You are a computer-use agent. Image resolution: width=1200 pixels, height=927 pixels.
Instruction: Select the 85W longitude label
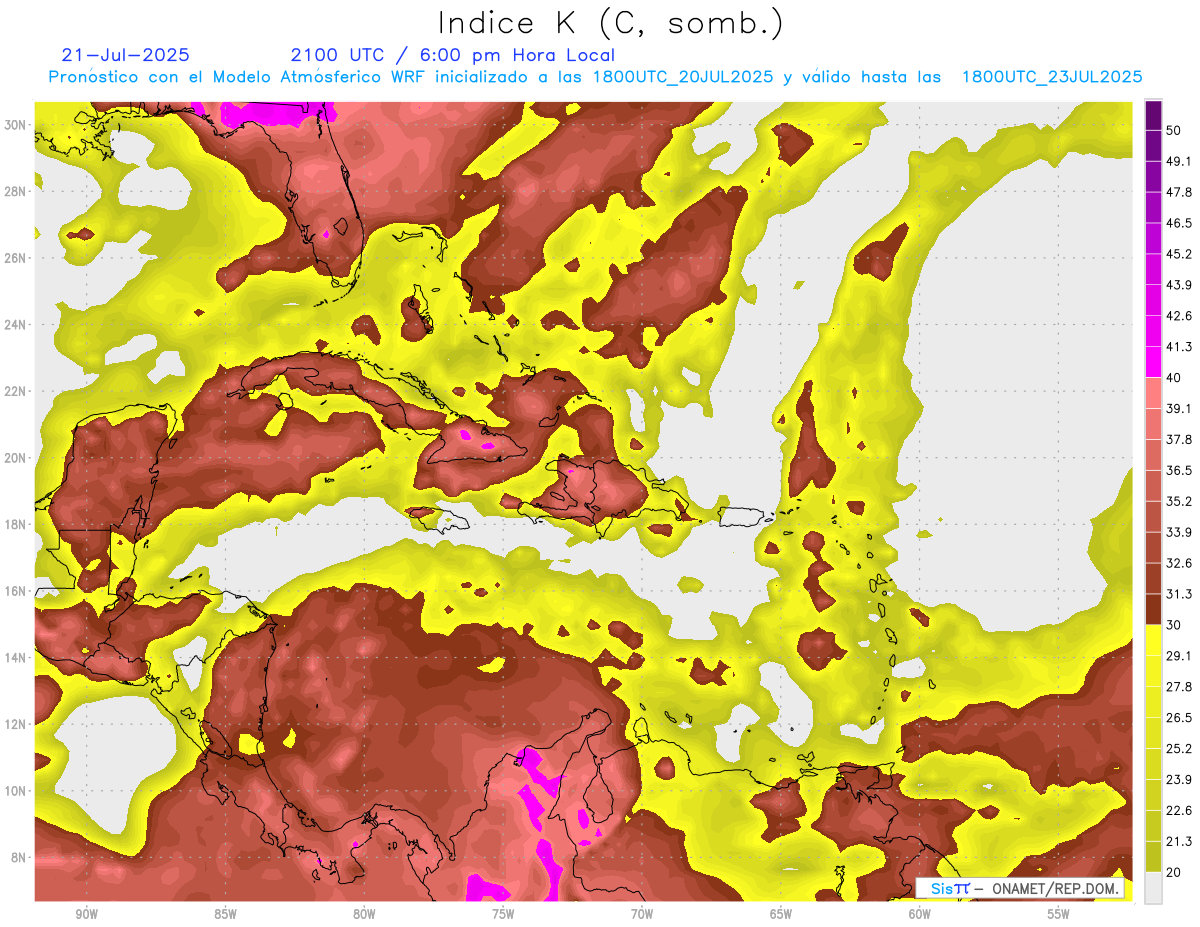(225, 914)
